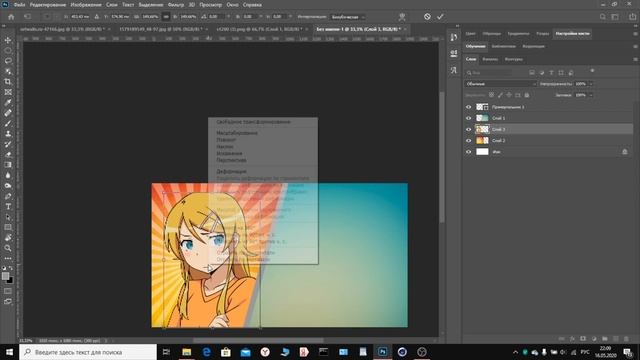The width and height of the screenshot is (640, 360).
Task: Click the Windows taskbar search box
Action: pos(88,352)
